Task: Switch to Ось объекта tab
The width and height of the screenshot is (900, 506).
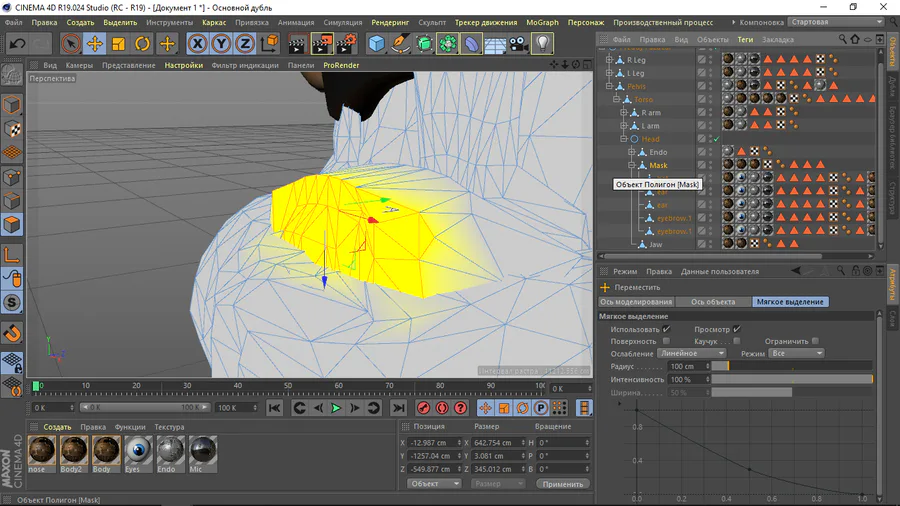Action: [713, 302]
